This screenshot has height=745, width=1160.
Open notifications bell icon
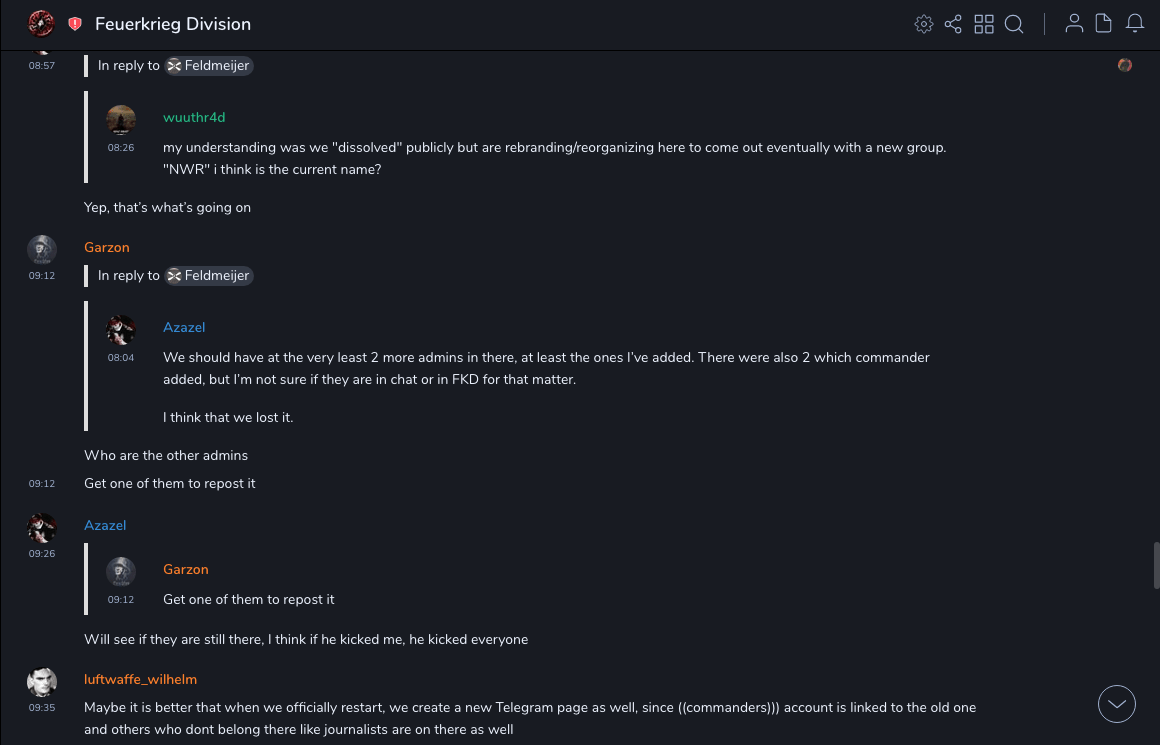(x=1135, y=24)
